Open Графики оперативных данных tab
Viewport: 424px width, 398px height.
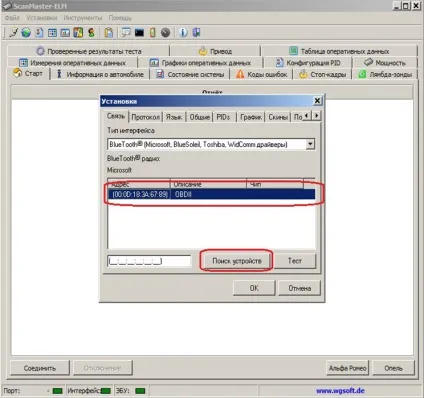coord(200,63)
